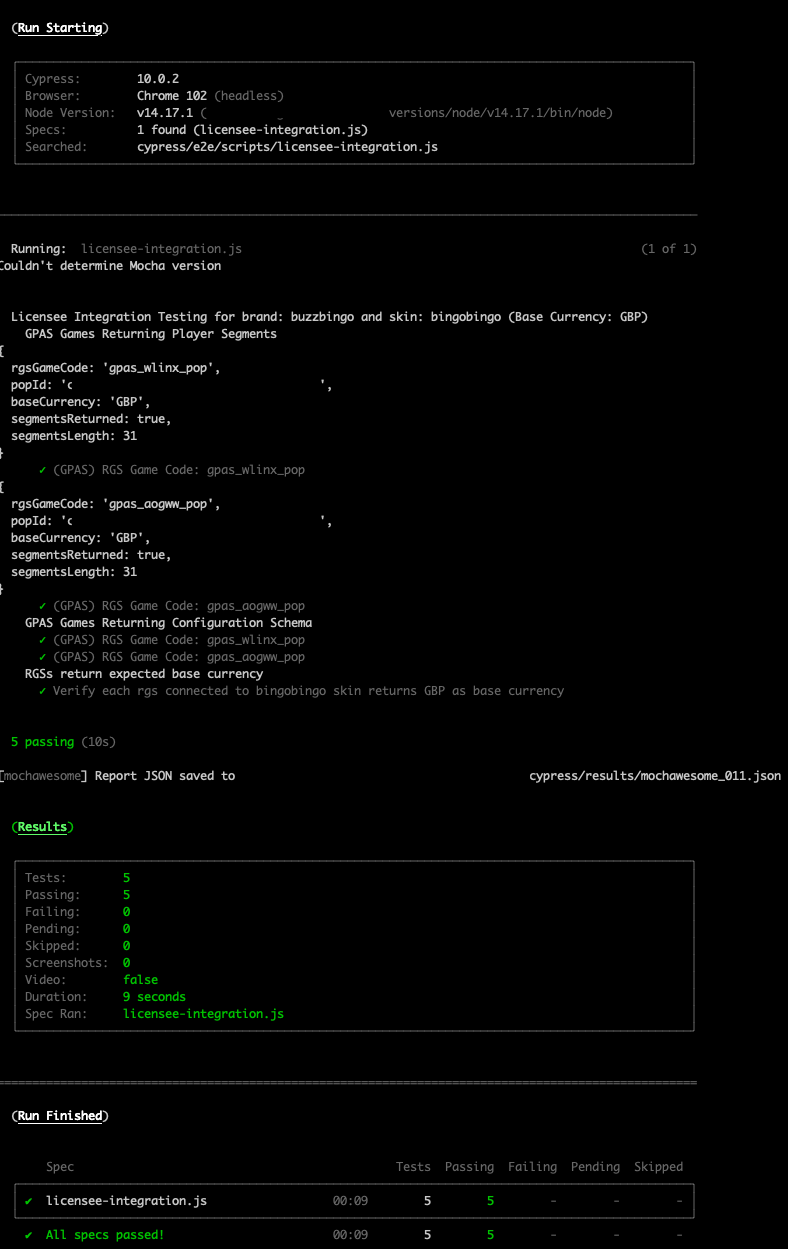Click the "Failing" column header in the summary table

[x=532, y=1166]
